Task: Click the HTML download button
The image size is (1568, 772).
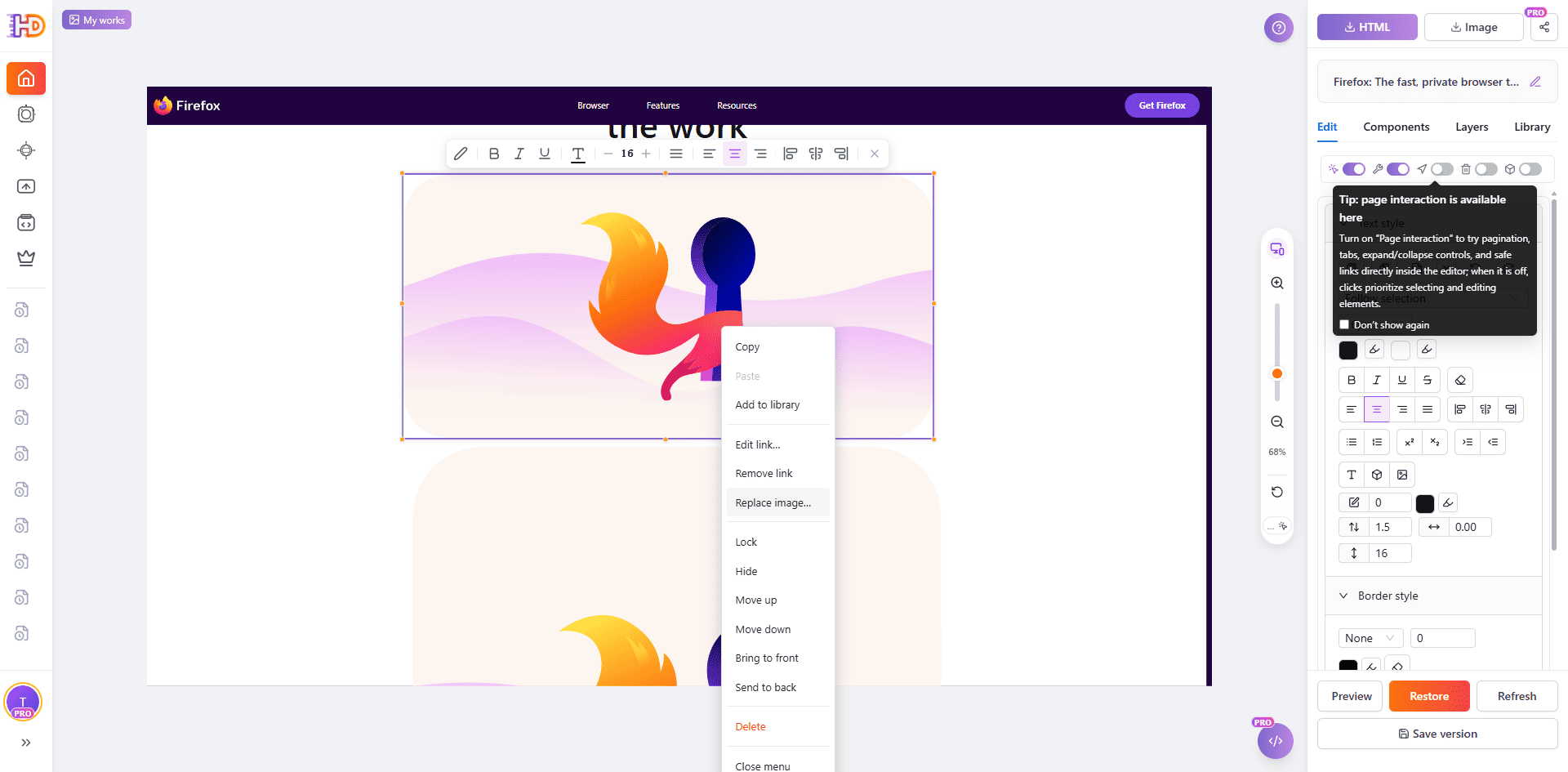Action: (1367, 27)
